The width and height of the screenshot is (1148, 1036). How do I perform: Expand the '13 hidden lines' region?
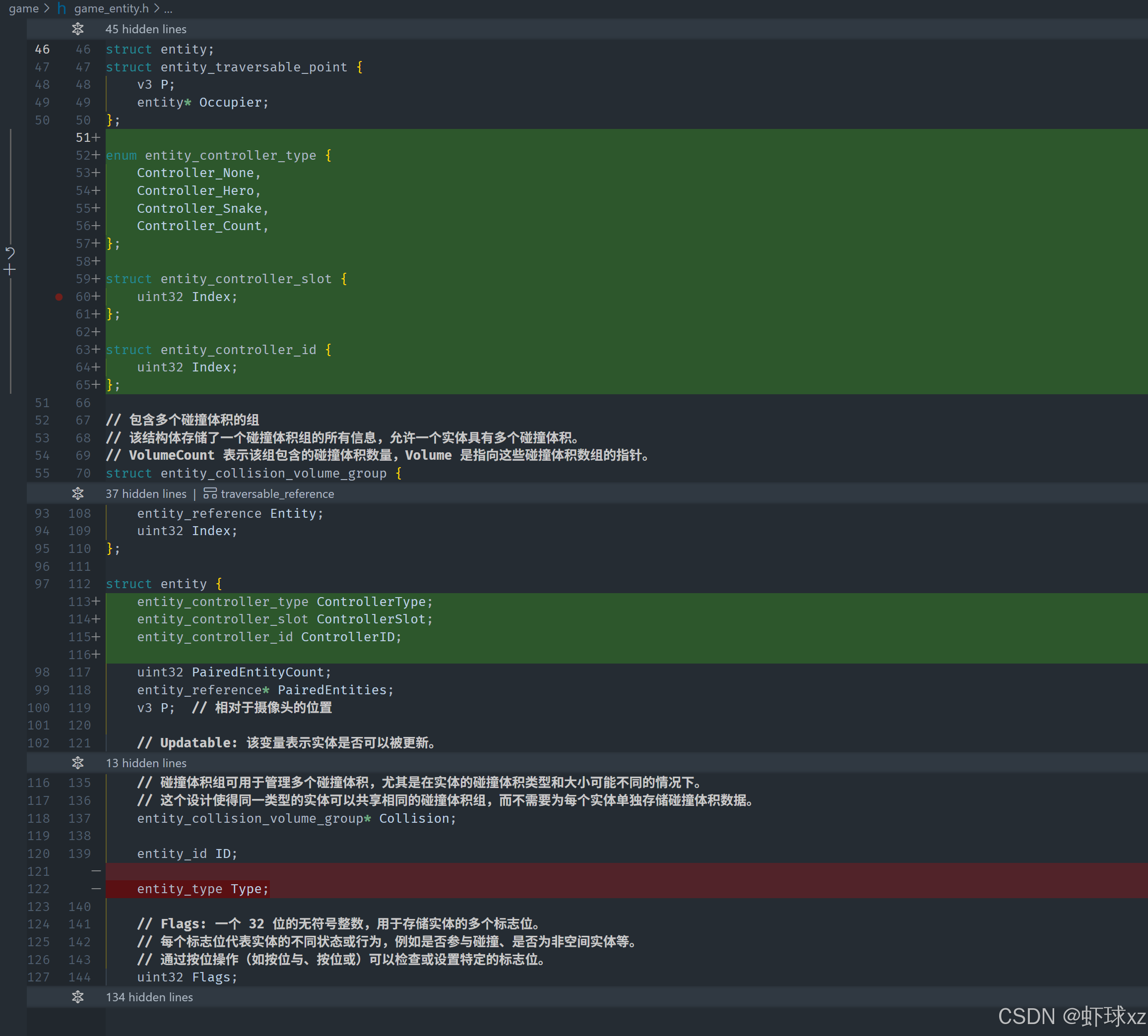pyautogui.click(x=146, y=763)
